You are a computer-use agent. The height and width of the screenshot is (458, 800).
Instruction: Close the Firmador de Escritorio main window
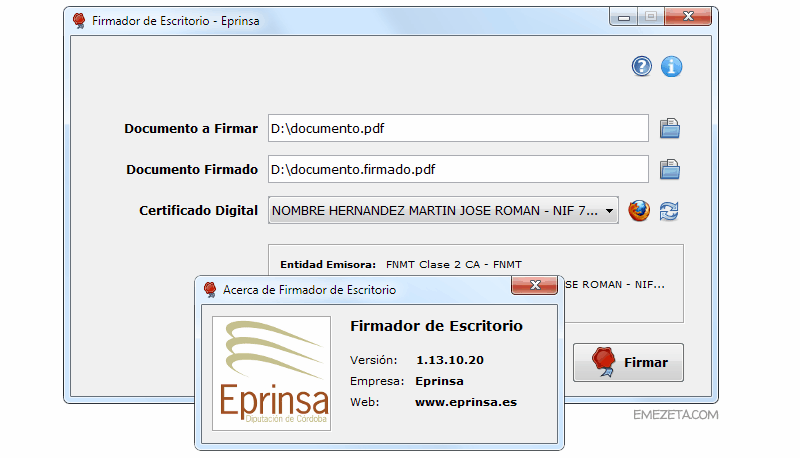(x=688, y=16)
